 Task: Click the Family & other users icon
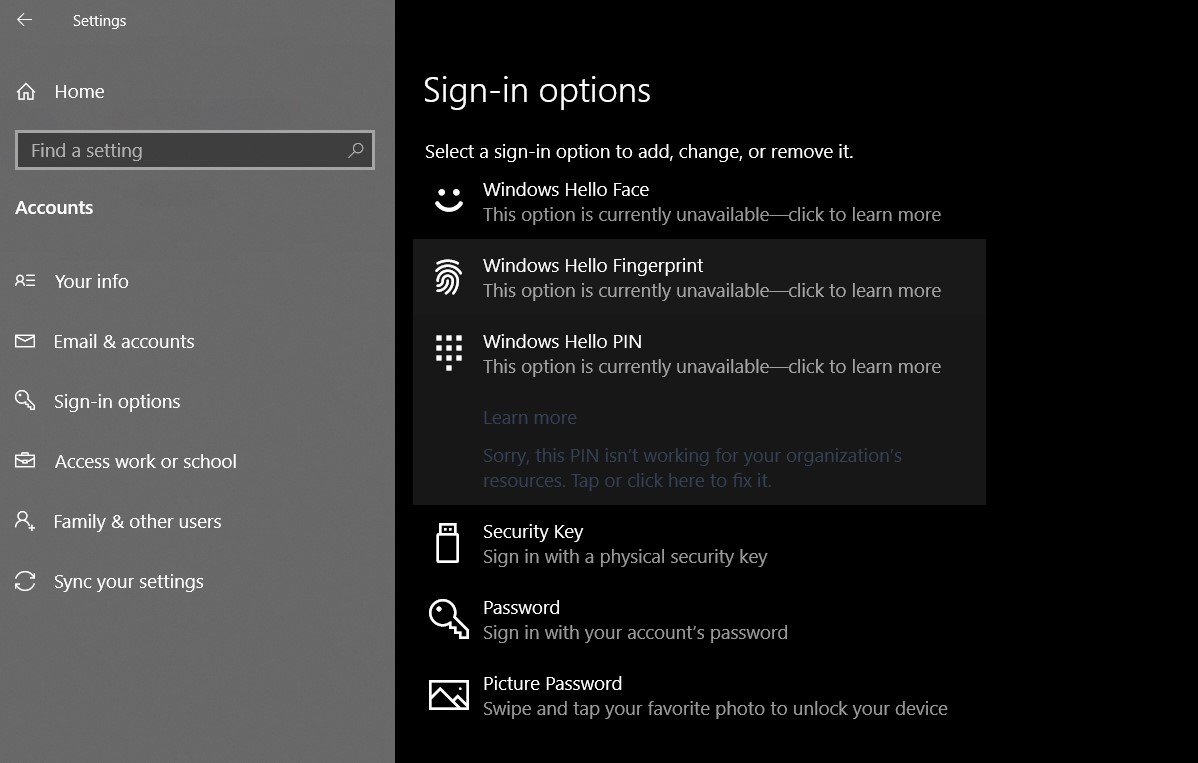25,521
